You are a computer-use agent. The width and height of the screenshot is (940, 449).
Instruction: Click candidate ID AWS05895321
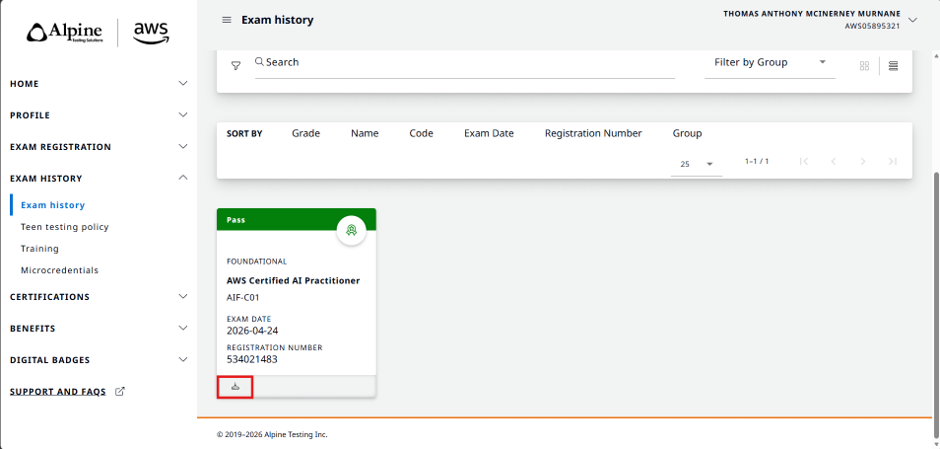click(872, 26)
